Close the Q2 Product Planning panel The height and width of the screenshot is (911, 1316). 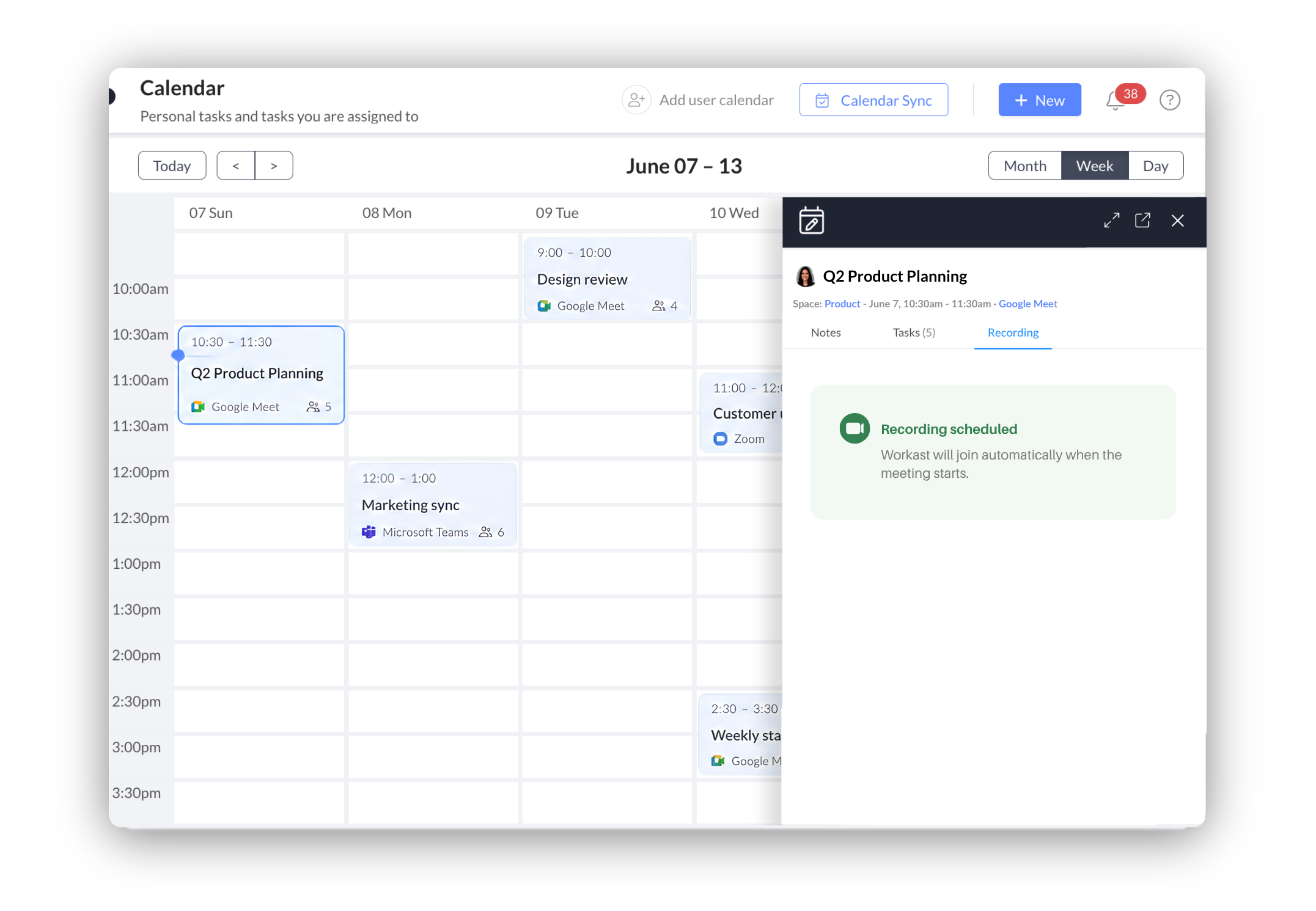tap(1177, 221)
